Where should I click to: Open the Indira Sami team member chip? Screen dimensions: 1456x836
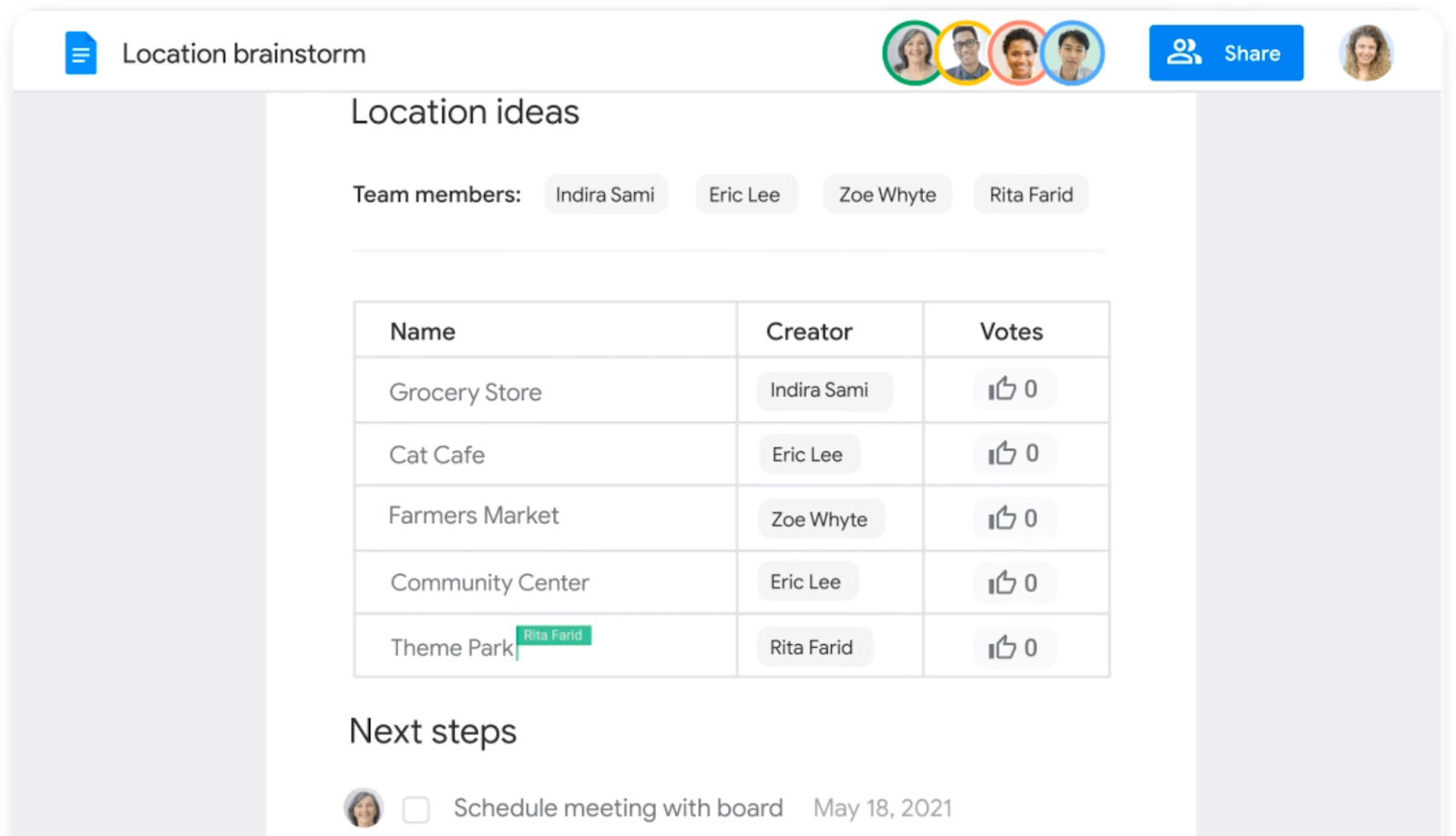[605, 195]
